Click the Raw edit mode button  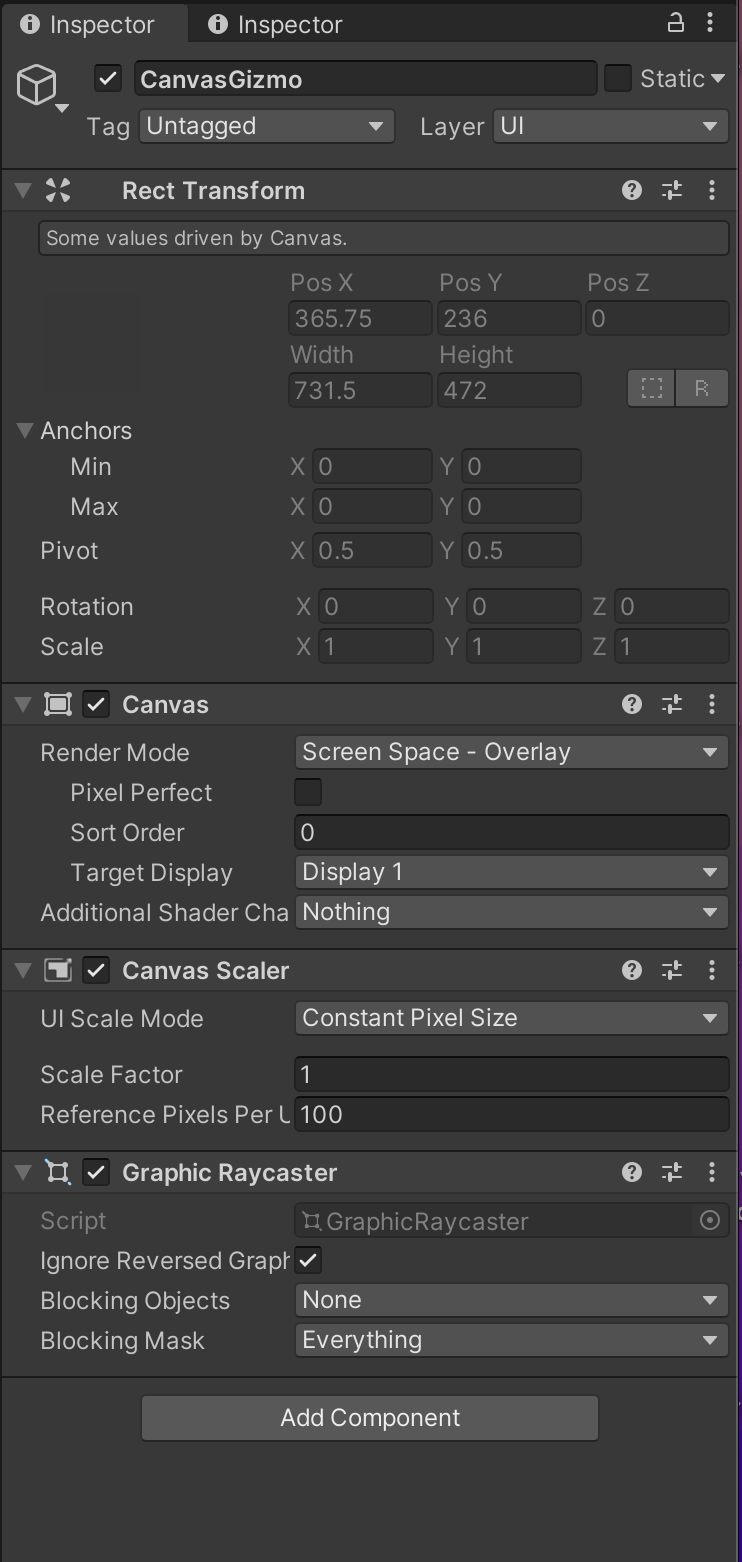point(701,388)
